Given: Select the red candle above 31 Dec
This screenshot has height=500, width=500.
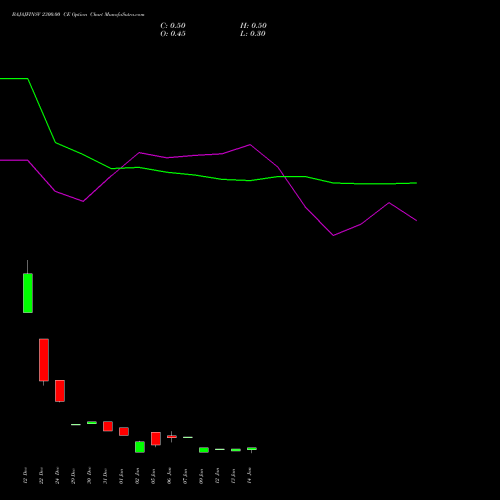Looking at the screenshot, I should coord(108,426).
